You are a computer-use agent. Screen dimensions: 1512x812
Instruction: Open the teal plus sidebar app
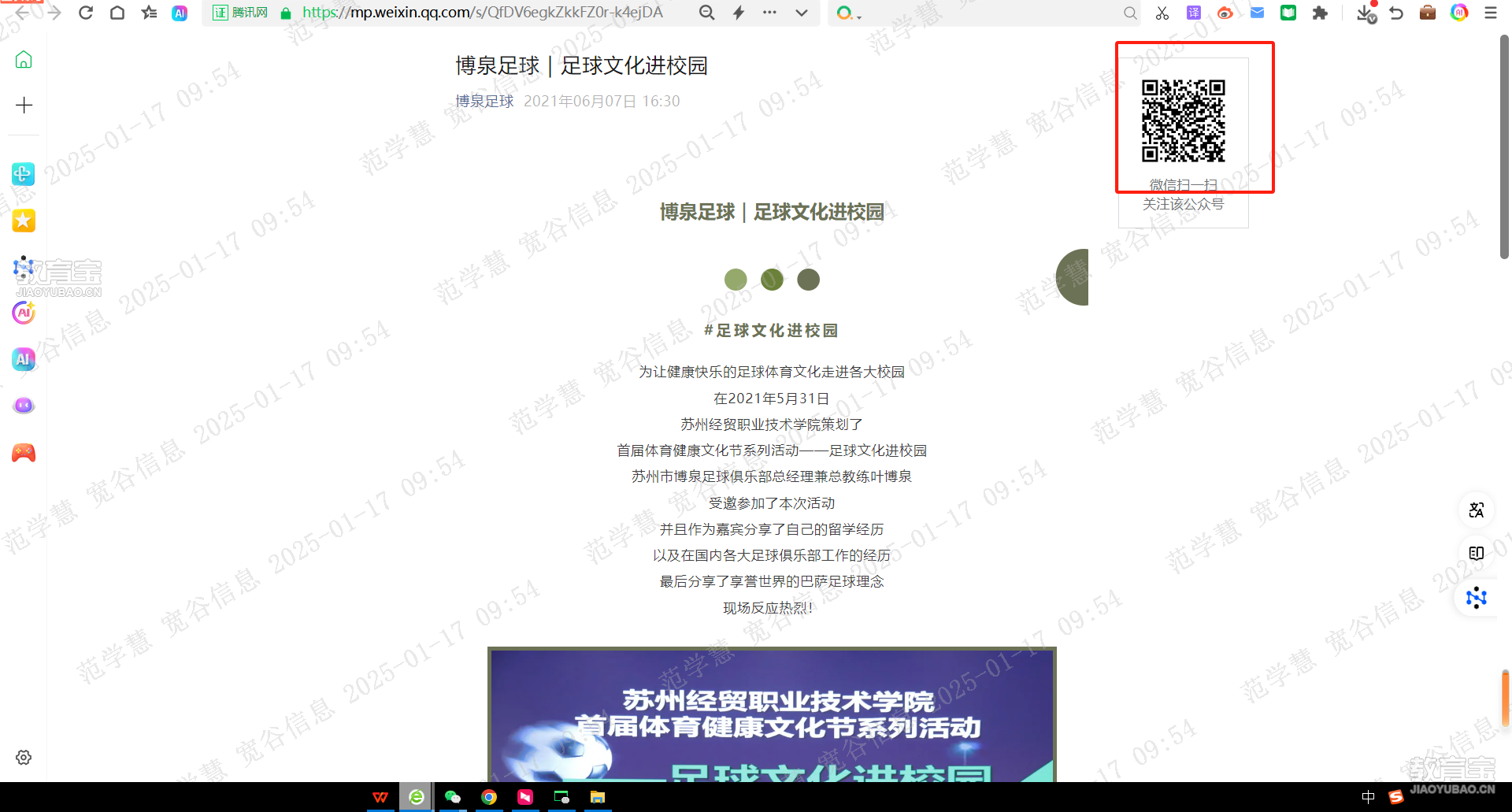23,174
